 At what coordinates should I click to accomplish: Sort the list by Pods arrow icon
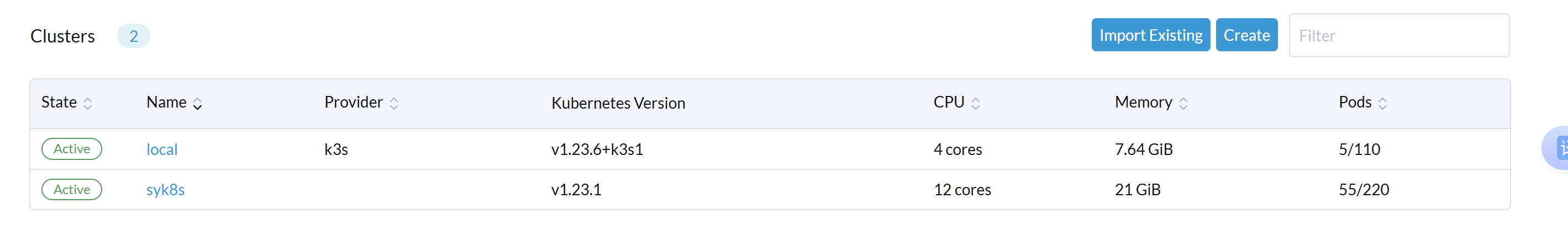(1382, 104)
